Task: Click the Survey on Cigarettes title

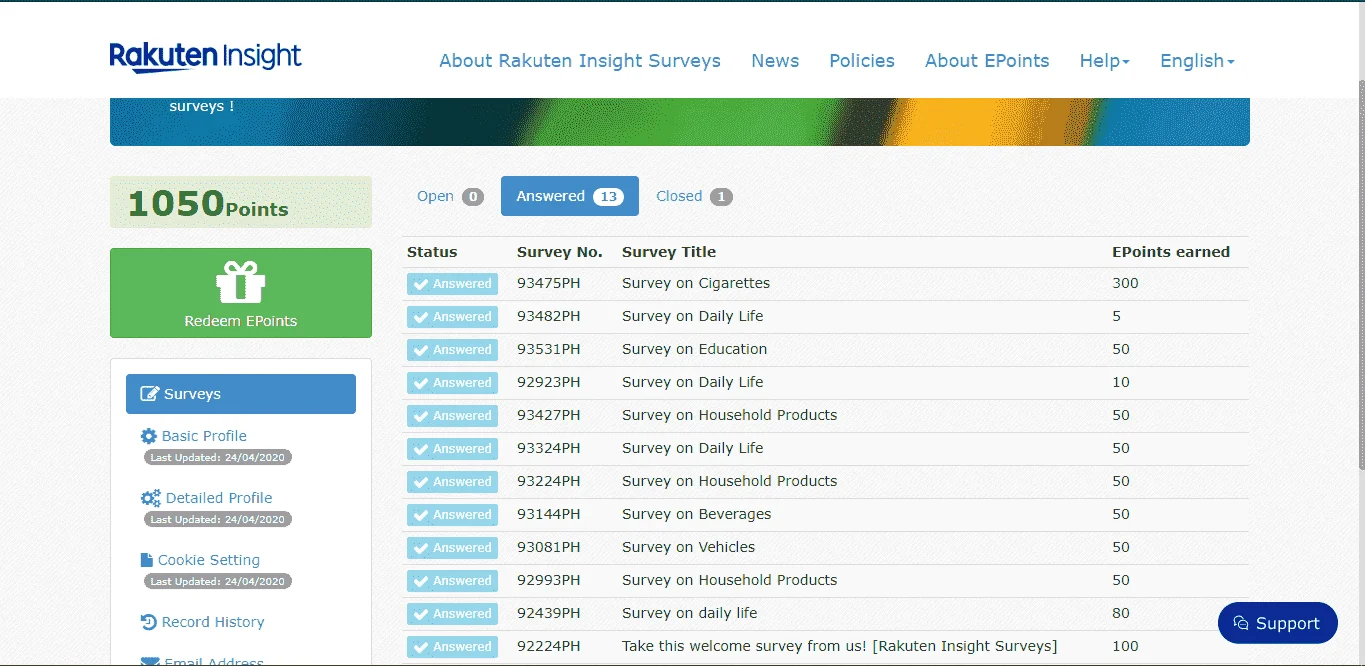Action: pyautogui.click(x=696, y=283)
